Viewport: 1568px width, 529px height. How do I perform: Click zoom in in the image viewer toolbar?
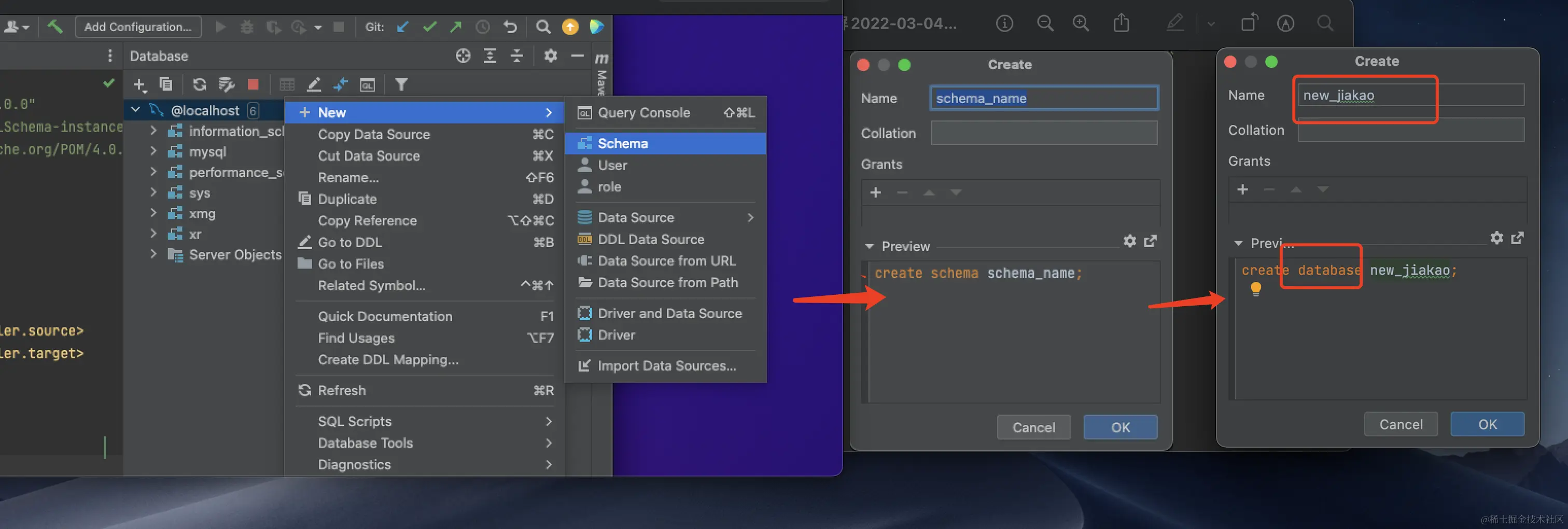[1081, 24]
